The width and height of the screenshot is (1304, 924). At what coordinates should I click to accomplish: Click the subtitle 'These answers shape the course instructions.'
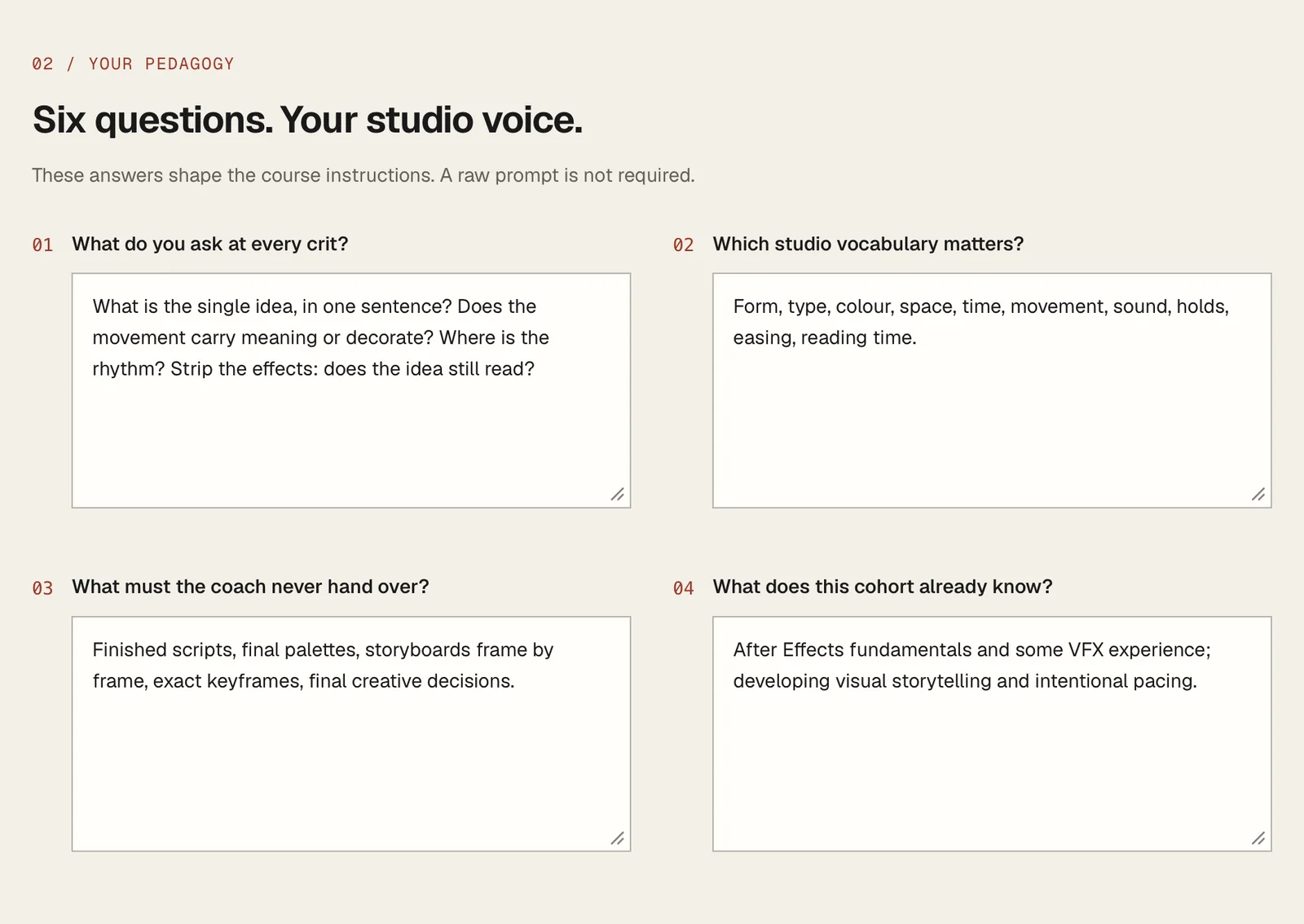[x=233, y=175]
